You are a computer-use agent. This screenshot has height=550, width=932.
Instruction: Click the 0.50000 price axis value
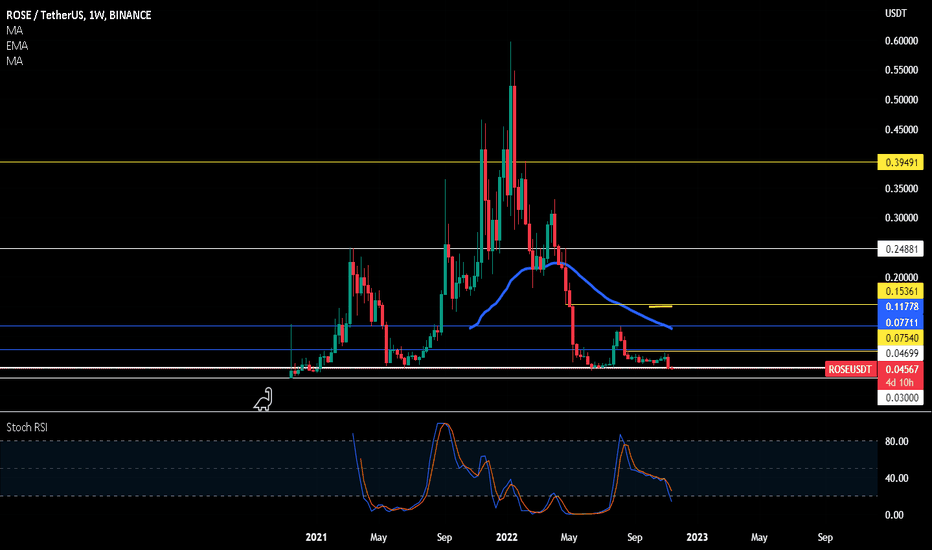(901, 100)
